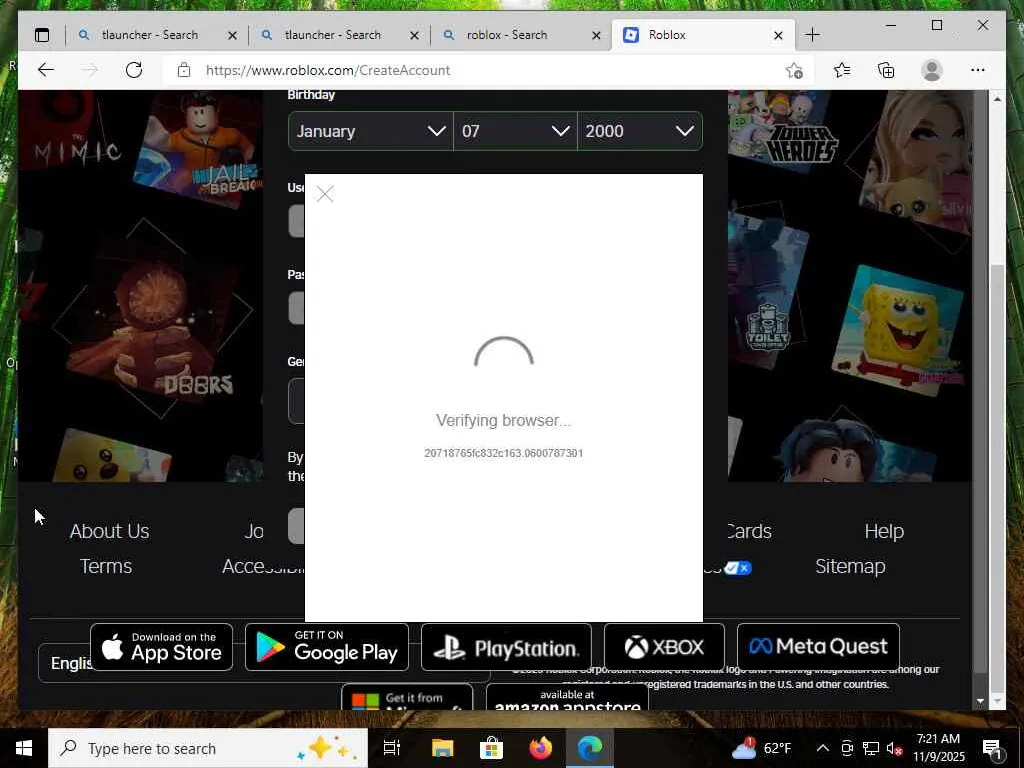The height and width of the screenshot is (768, 1024).
Task: Open a new browser tab
Action: pos(812,35)
